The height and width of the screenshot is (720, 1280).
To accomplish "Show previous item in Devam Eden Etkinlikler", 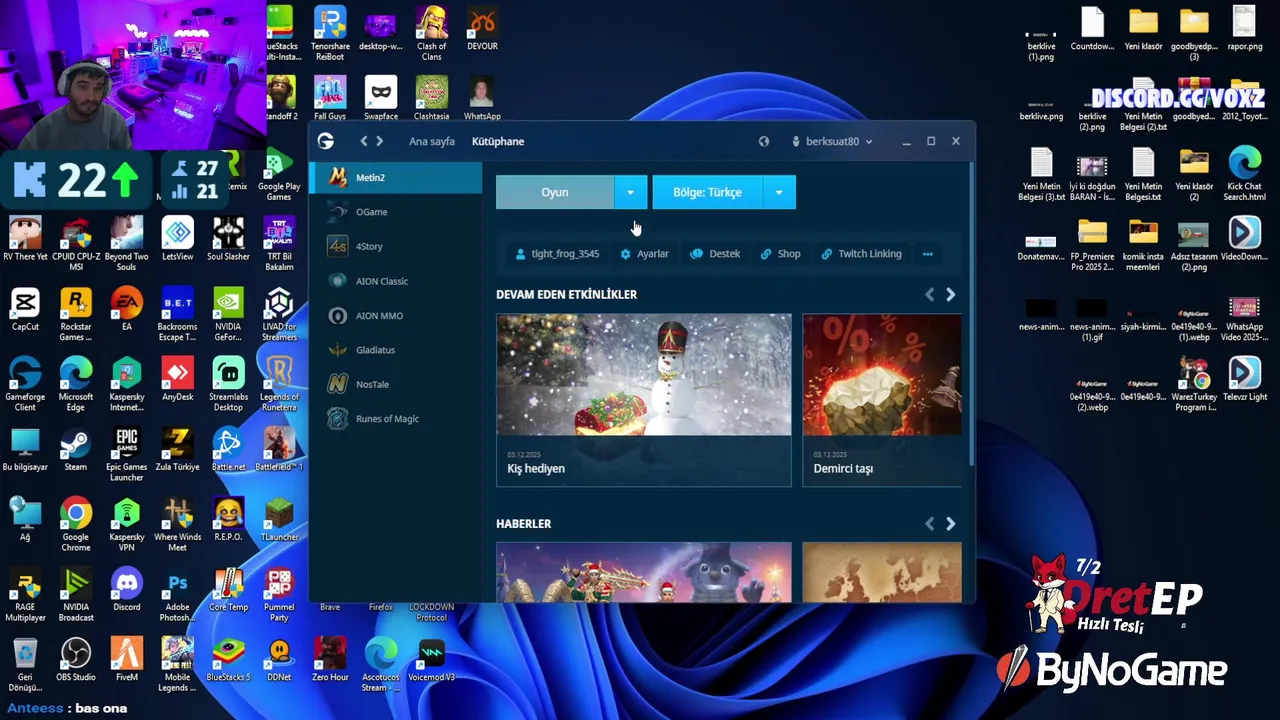I will 930,294.
